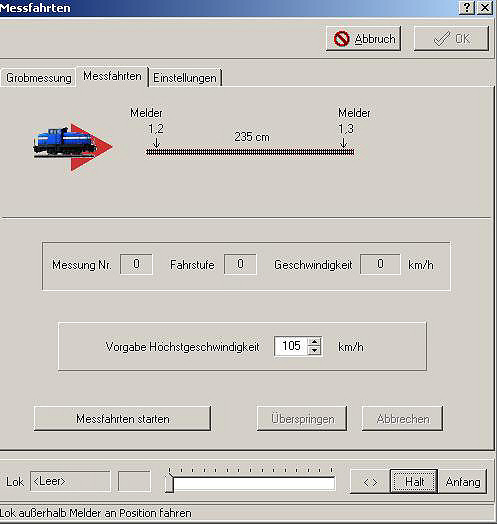Click the Abbruch cancel button
The height and width of the screenshot is (524, 497).
(x=363, y=39)
